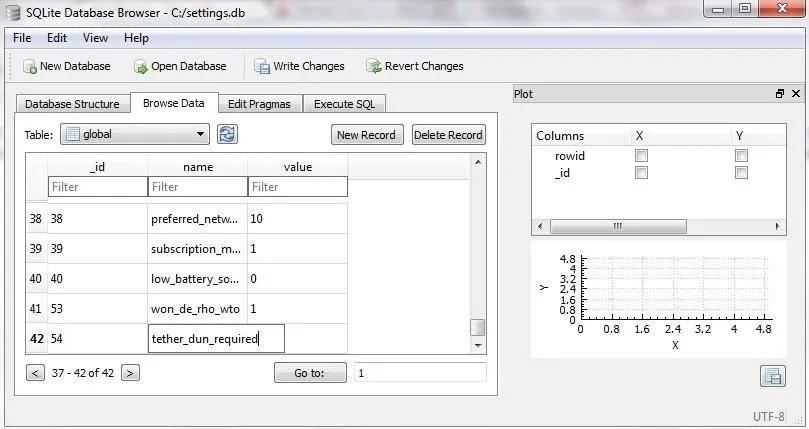This screenshot has width=809, height=429.
Task: Click the New Database toolbar icon
Action: 29,66
